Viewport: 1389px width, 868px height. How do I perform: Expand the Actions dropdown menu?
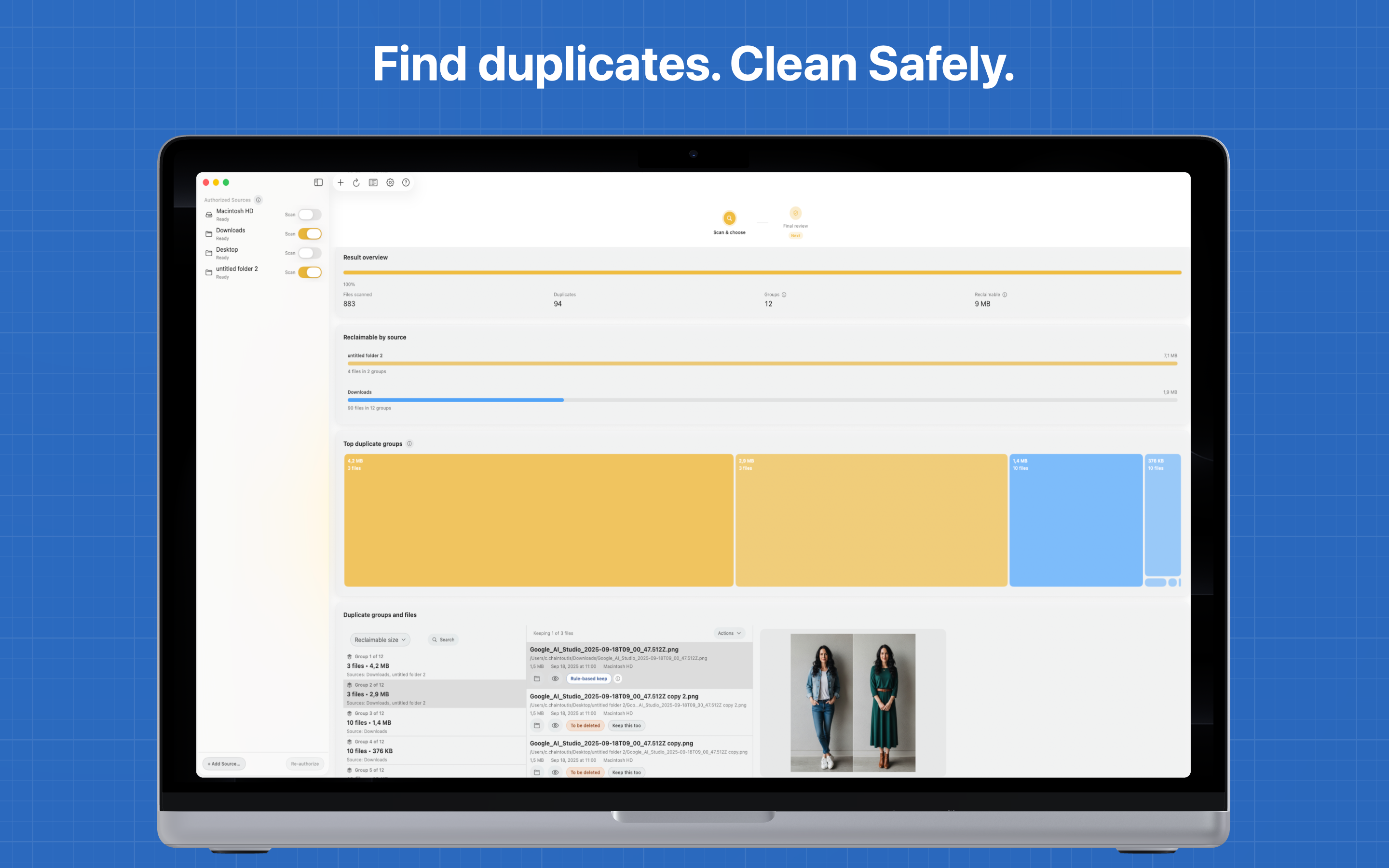pos(729,633)
